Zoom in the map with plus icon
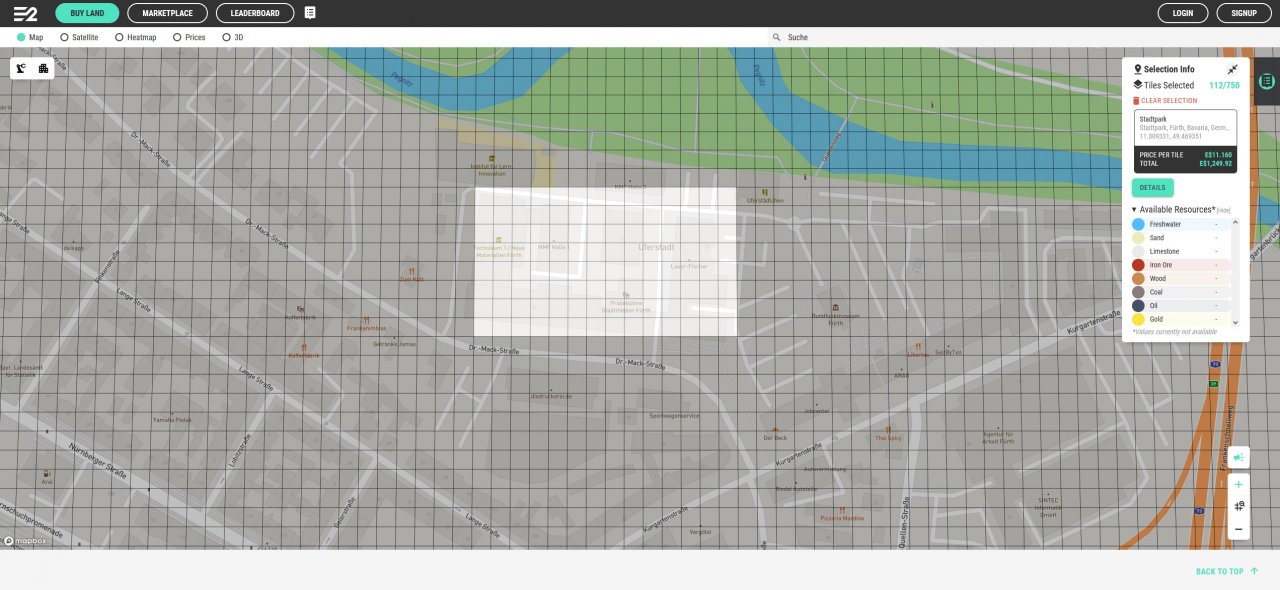This screenshot has height=590, width=1280. [x=1238, y=484]
